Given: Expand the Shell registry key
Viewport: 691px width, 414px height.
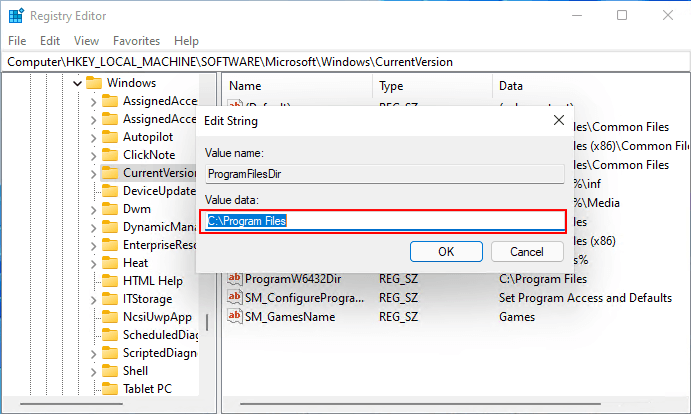Looking at the screenshot, I should (93, 371).
